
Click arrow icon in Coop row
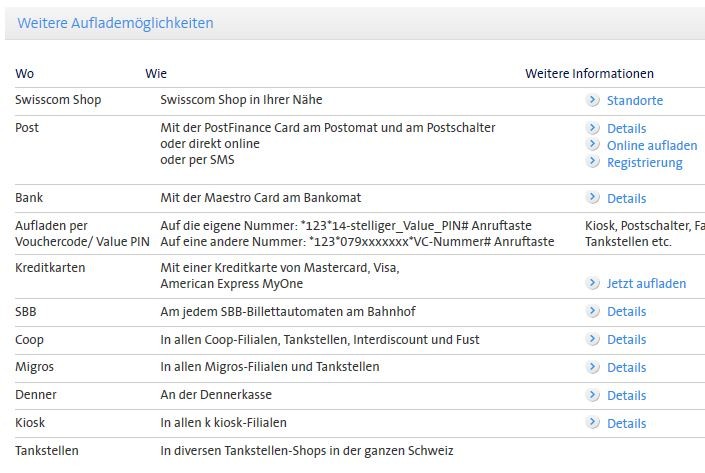(593, 339)
